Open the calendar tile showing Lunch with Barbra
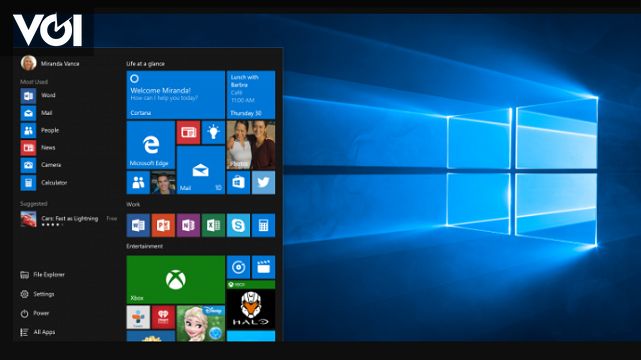The width and height of the screenshot is (641, 360). 251,95
